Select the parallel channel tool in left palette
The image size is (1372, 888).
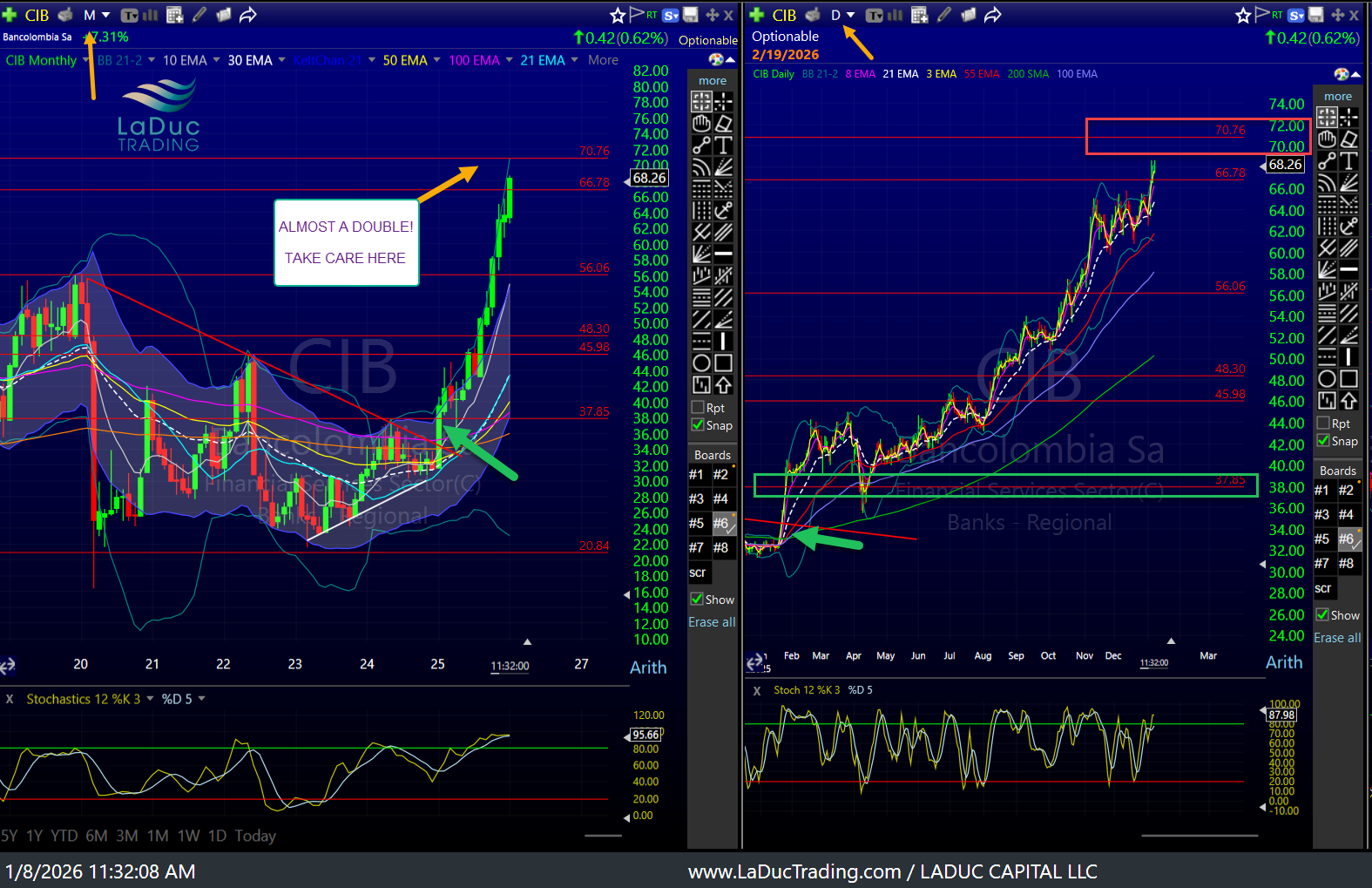724,233
